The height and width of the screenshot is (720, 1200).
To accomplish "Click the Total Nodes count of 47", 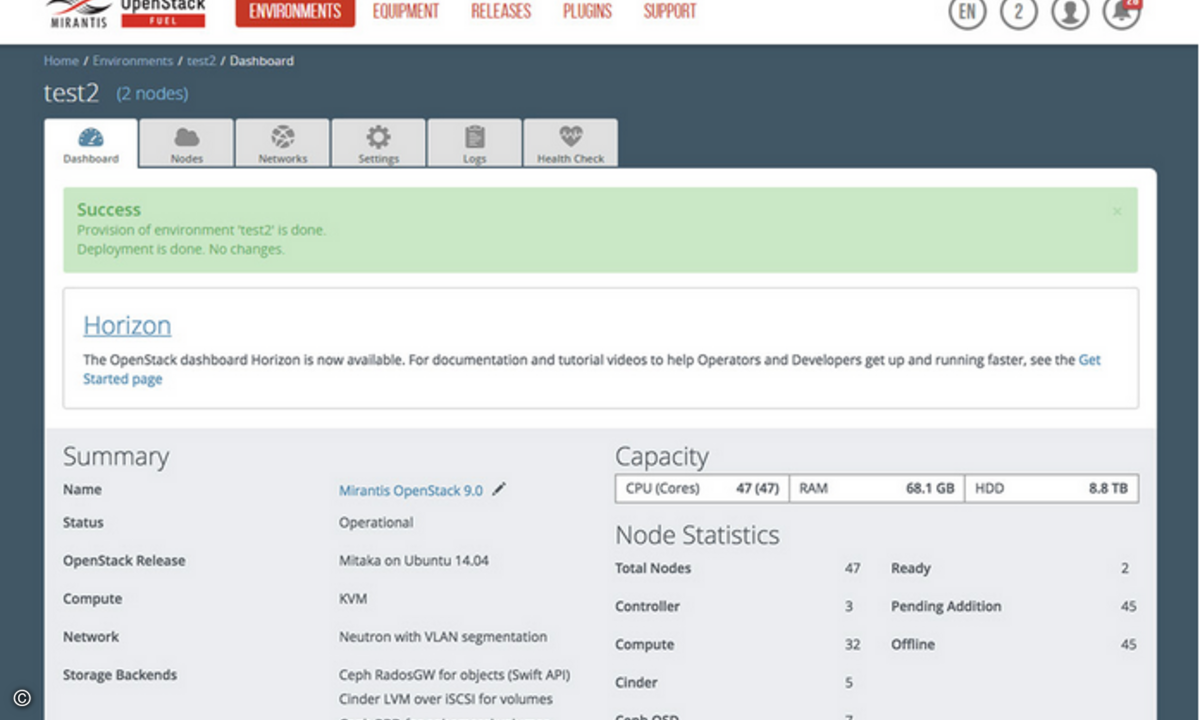I will pos(852,568).
